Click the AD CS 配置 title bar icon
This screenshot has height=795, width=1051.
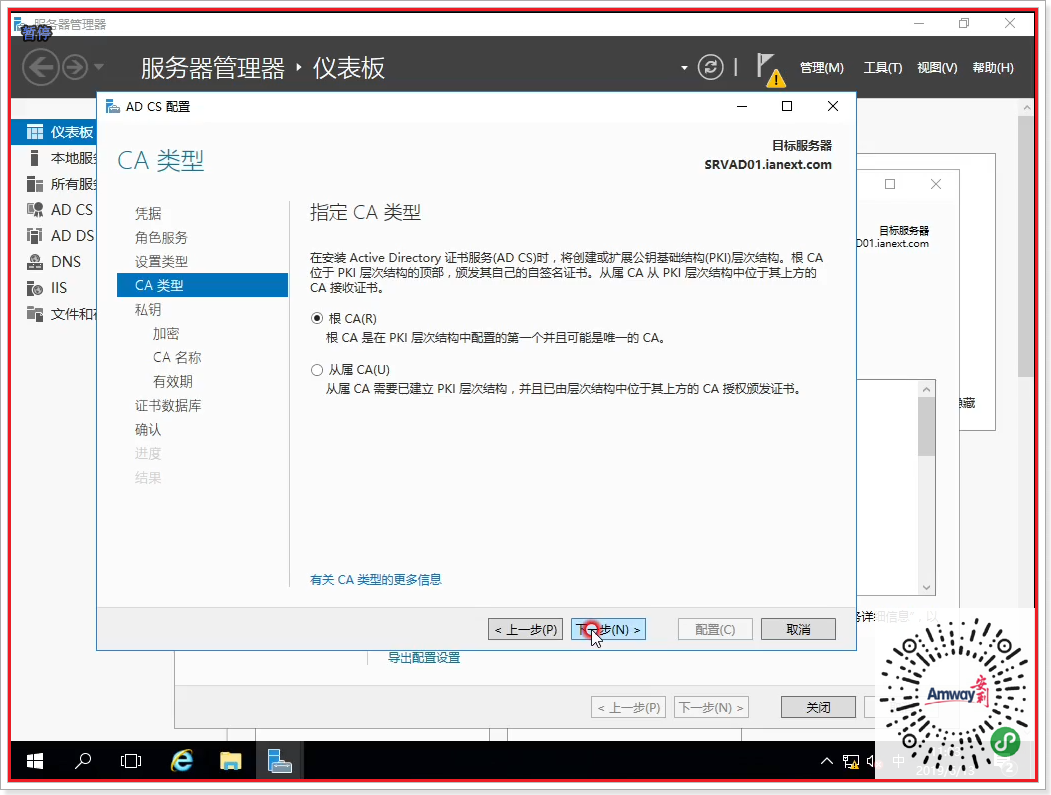pos(113,107)
